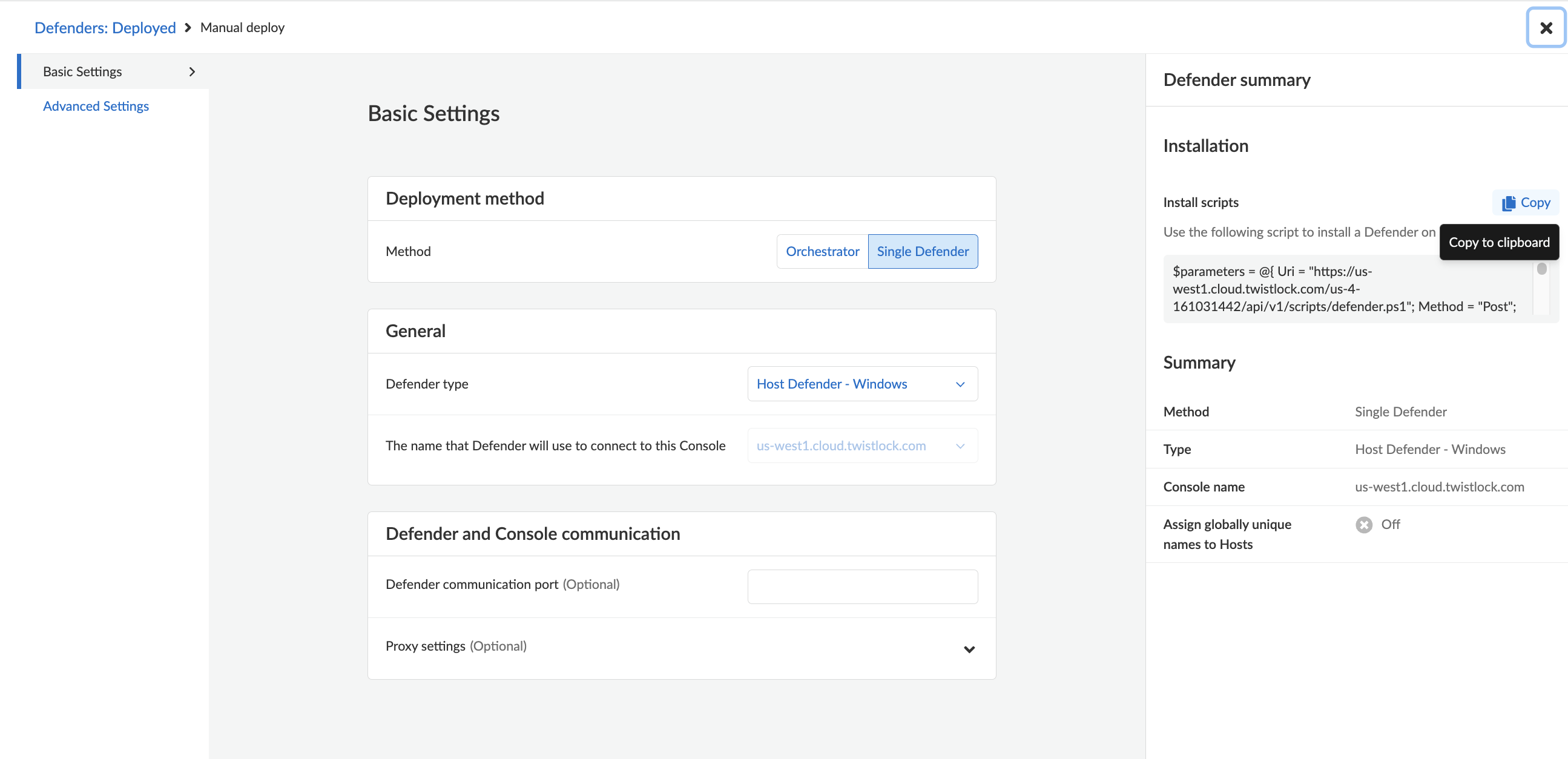Switch to Basic Settings tab
Screen dimensions: 1568x759
point(83,72)
